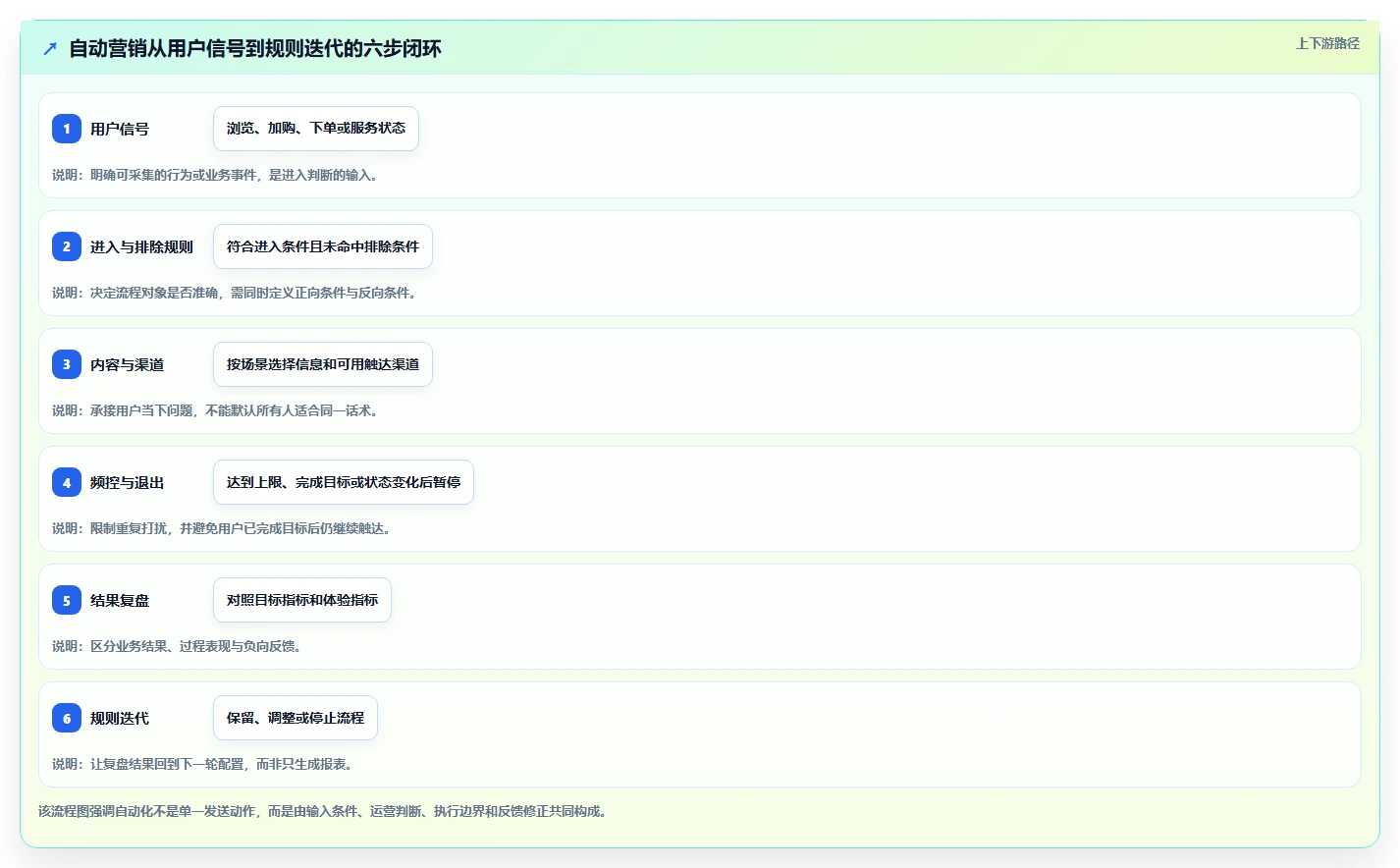Viewport: 1400px width, 868px height.
Task: Click the 频控与退出 step label
Action: pos(127,482)
